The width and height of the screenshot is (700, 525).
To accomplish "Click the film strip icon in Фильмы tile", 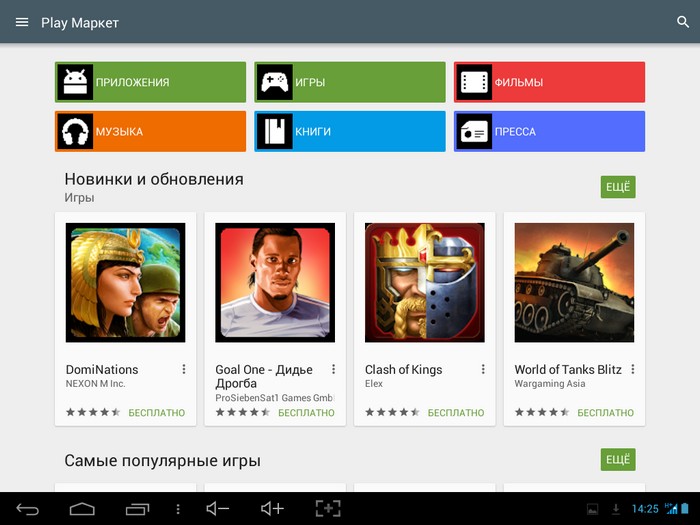I will coord(475,82).
